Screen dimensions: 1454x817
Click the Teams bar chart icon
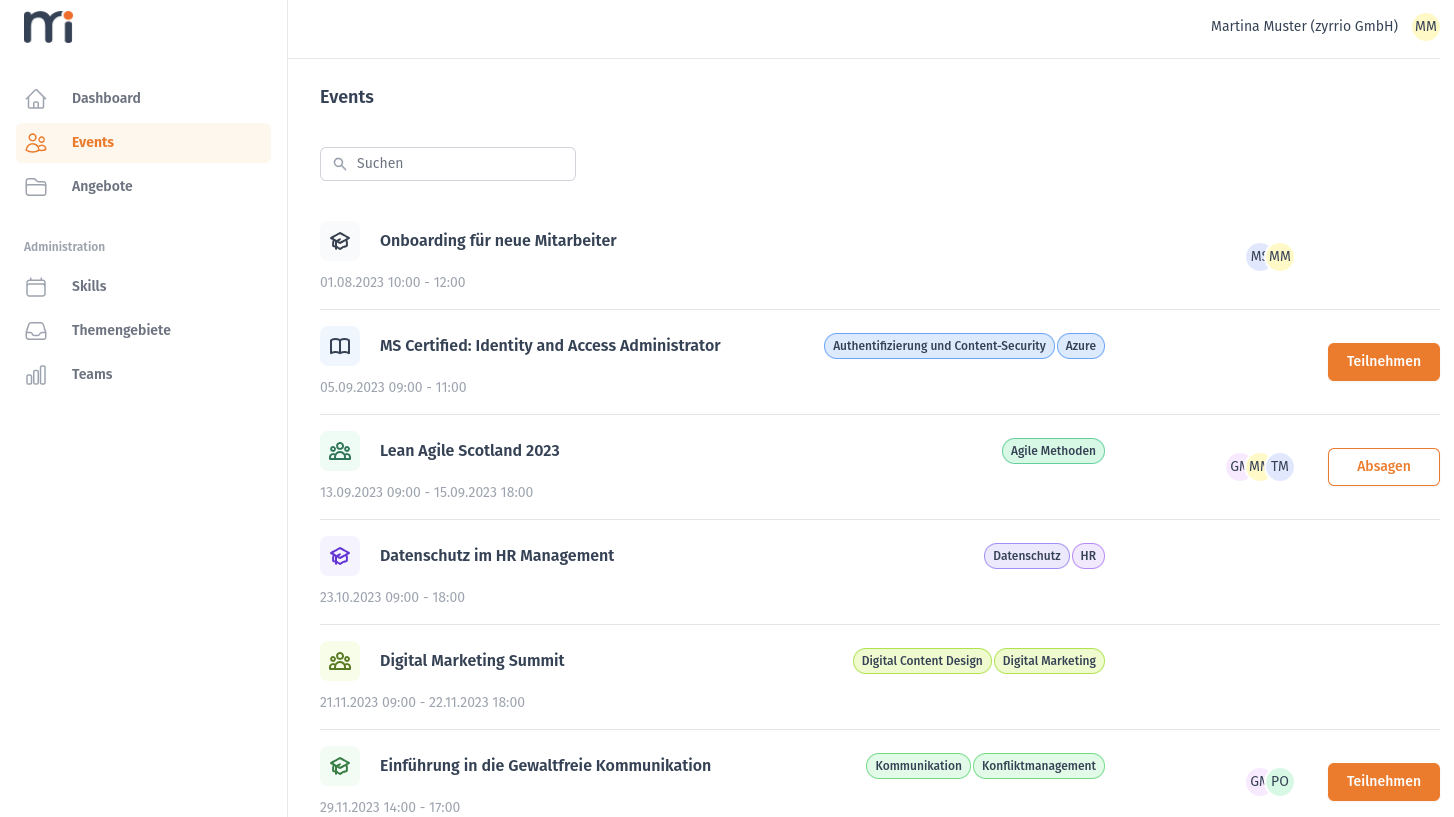(x=36, y=374)
